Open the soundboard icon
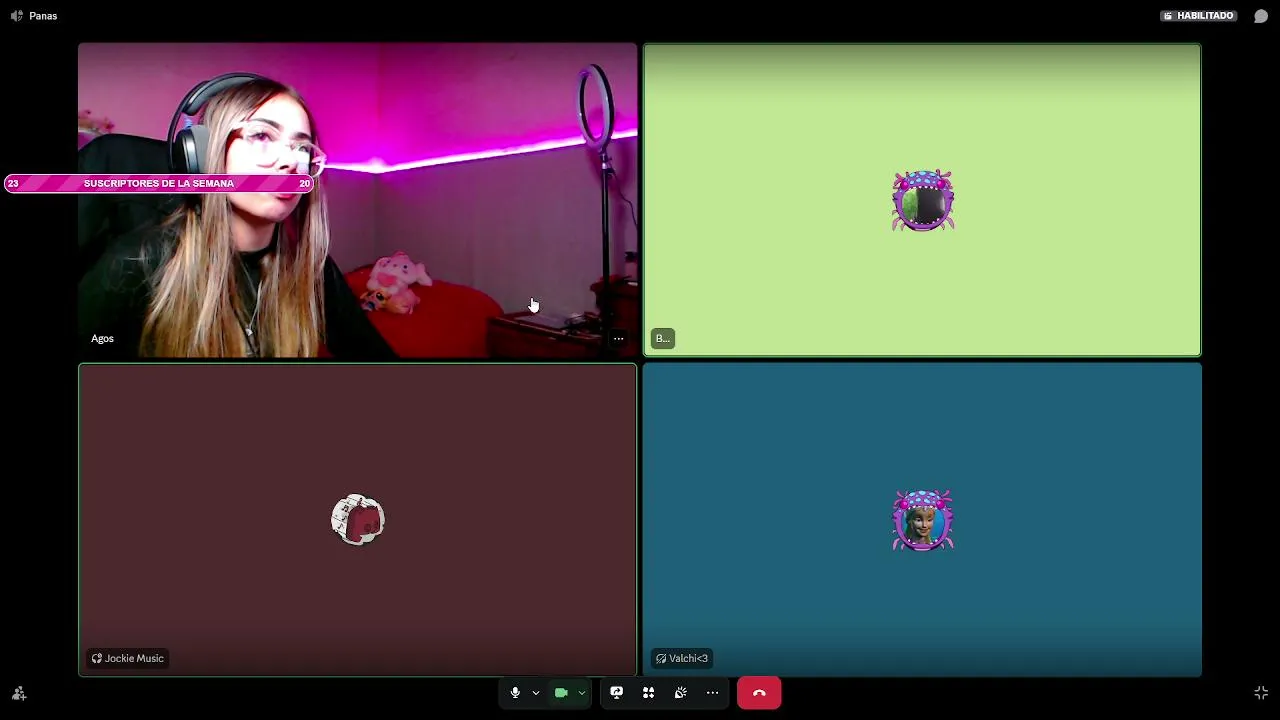Viewport: 1280px width, 720px height. pos(680,693)
